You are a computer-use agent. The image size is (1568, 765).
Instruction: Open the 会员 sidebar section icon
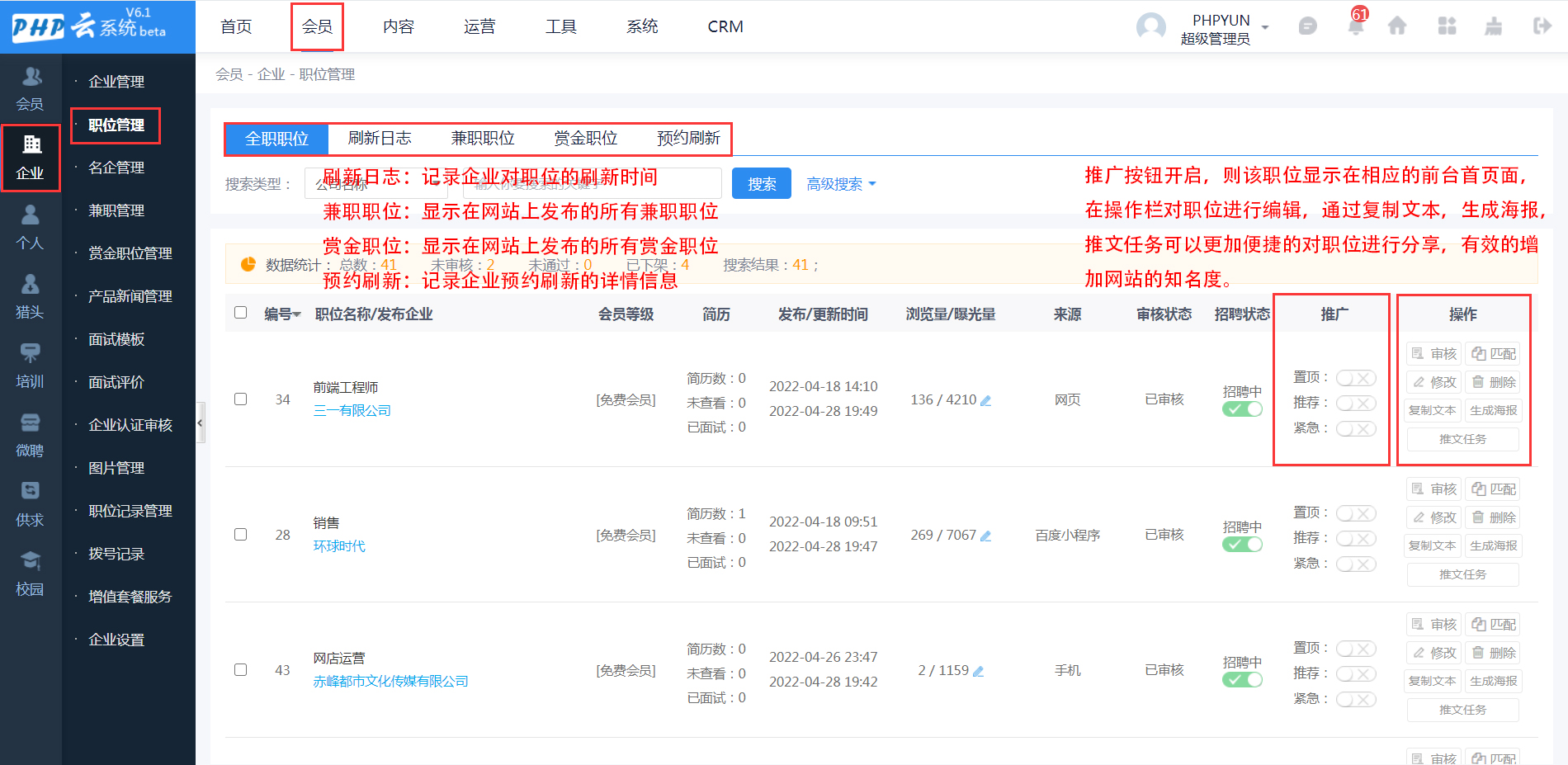click(x=31, y=77)
